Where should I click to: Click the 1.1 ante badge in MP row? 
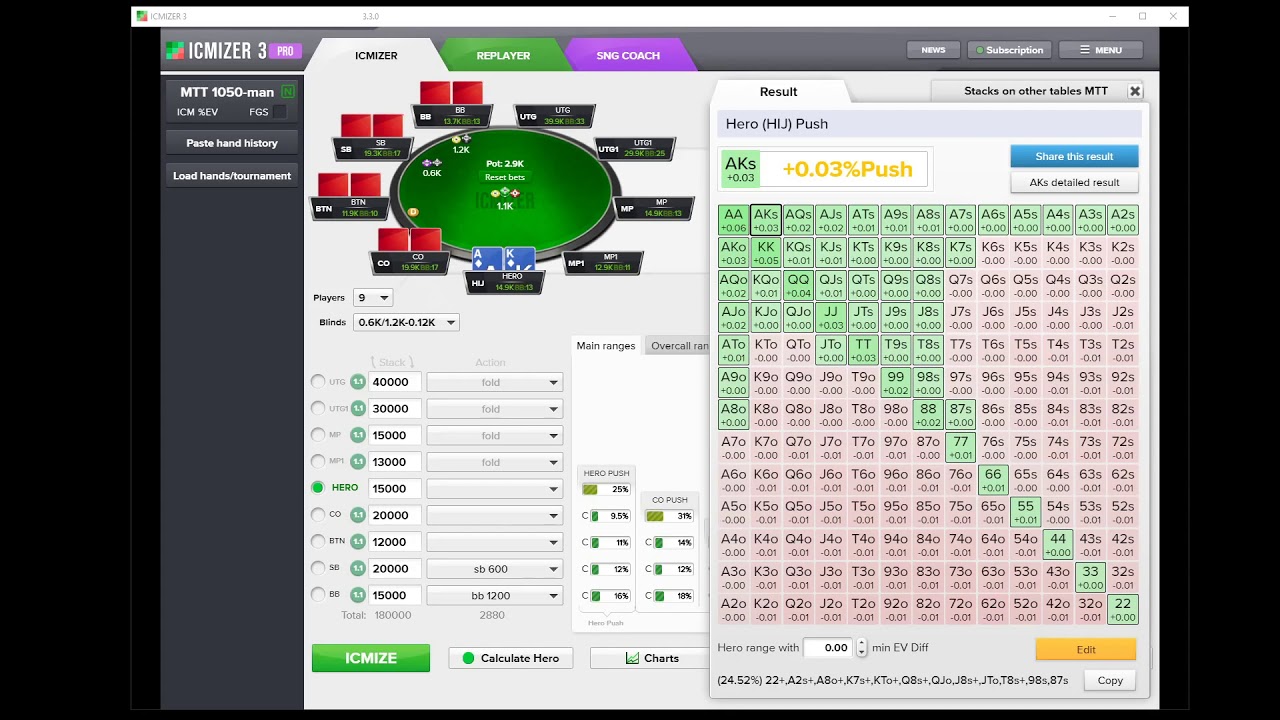(x=358, y=435)
